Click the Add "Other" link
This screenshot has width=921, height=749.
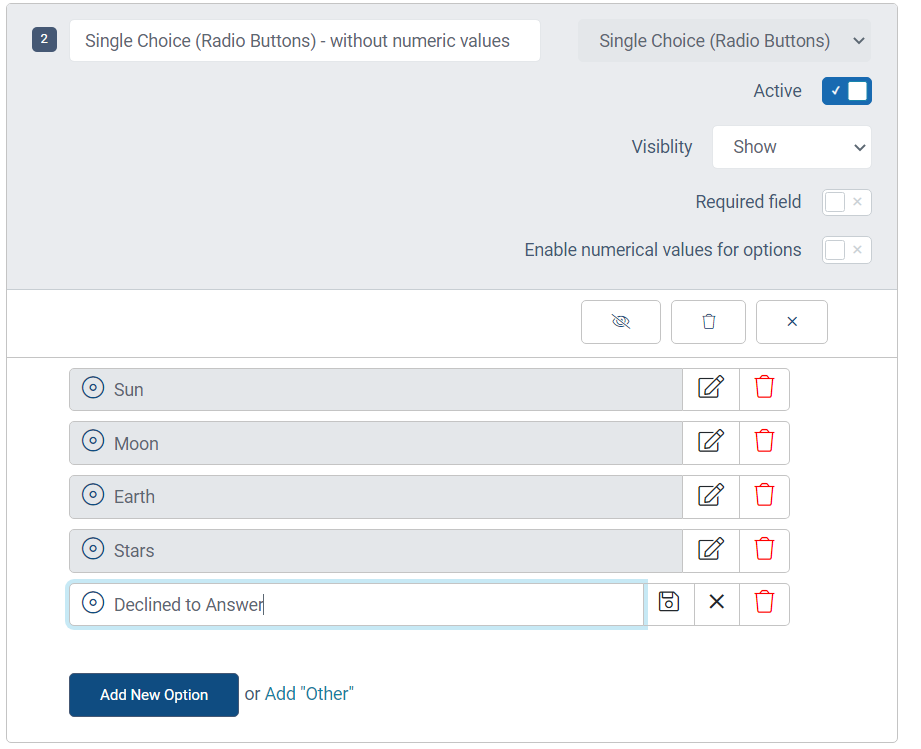click(x=309, y=694)
